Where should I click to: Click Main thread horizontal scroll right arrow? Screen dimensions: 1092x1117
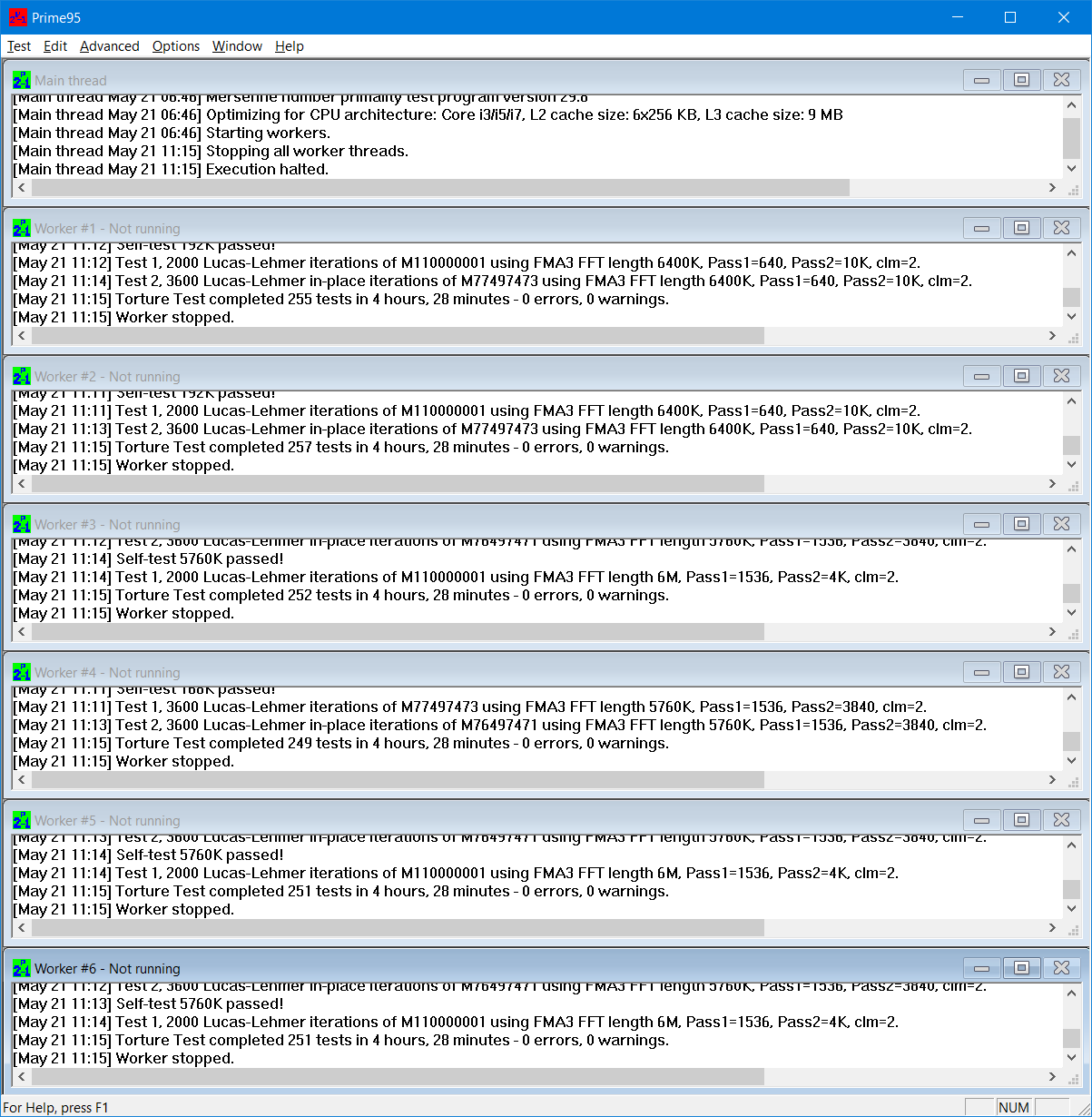(1053, 188)
